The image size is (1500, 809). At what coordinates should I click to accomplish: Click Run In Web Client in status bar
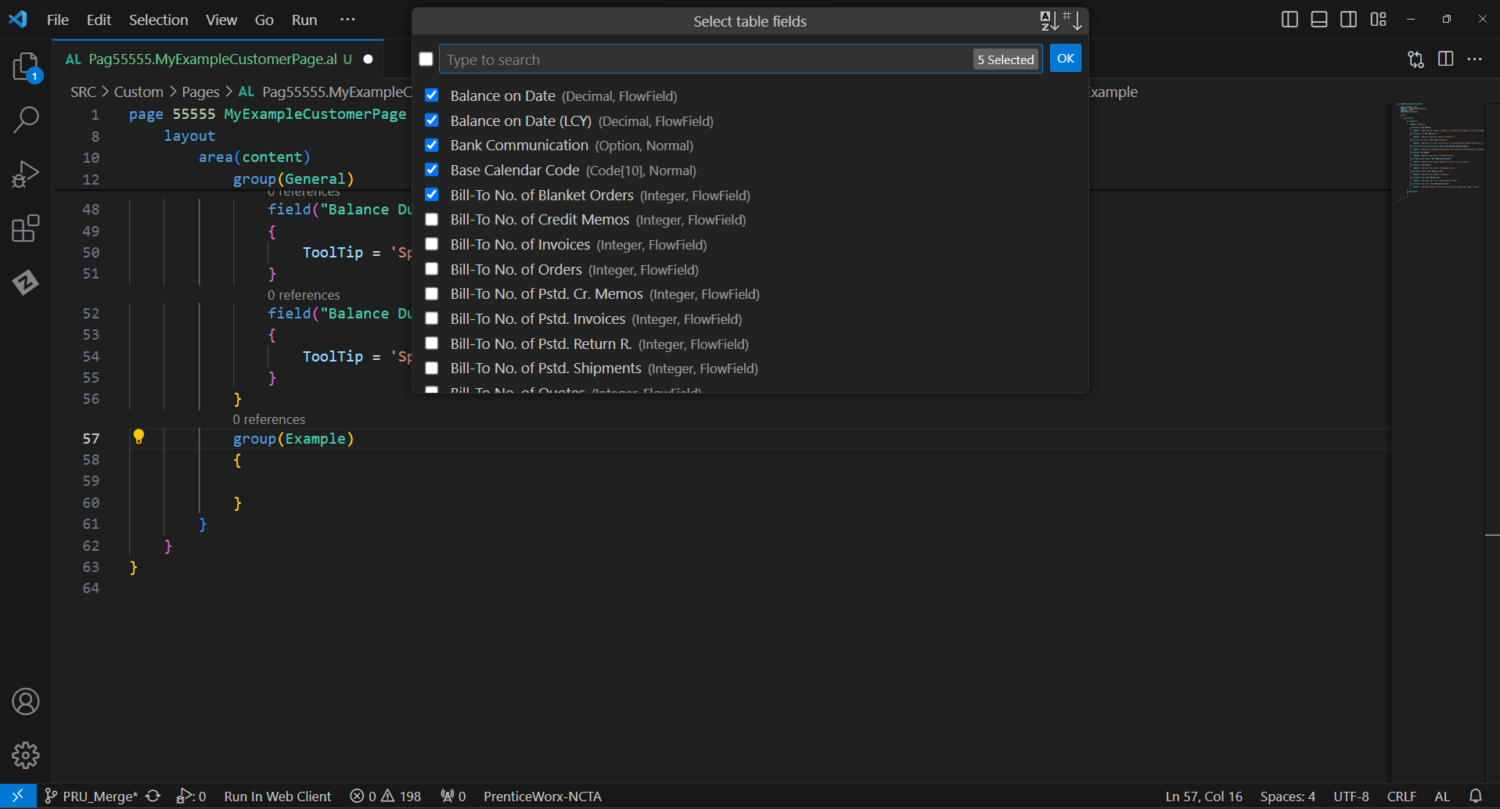277,796
